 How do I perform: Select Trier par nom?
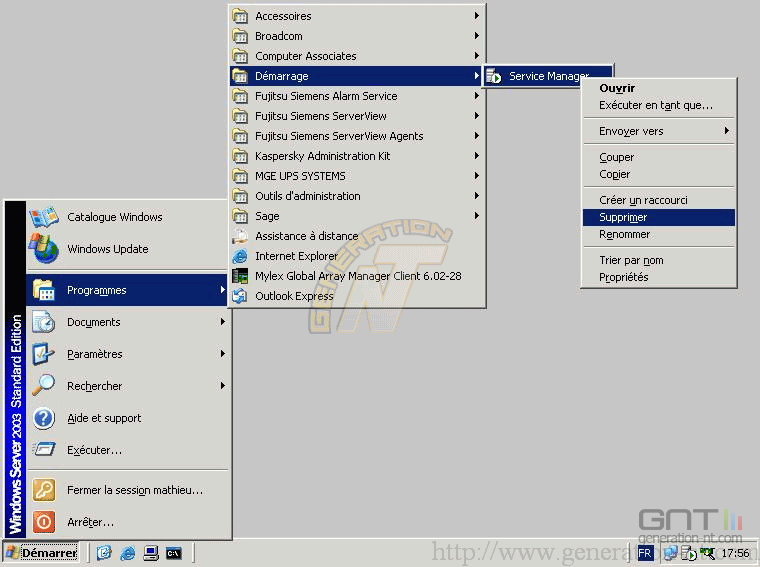tap(659, 260)
